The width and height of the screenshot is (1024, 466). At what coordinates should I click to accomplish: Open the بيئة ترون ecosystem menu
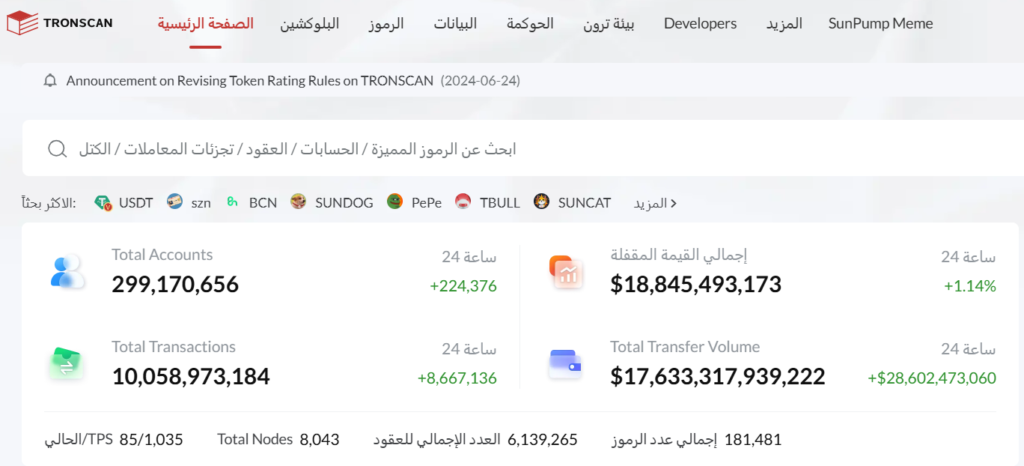pos(609,24)
